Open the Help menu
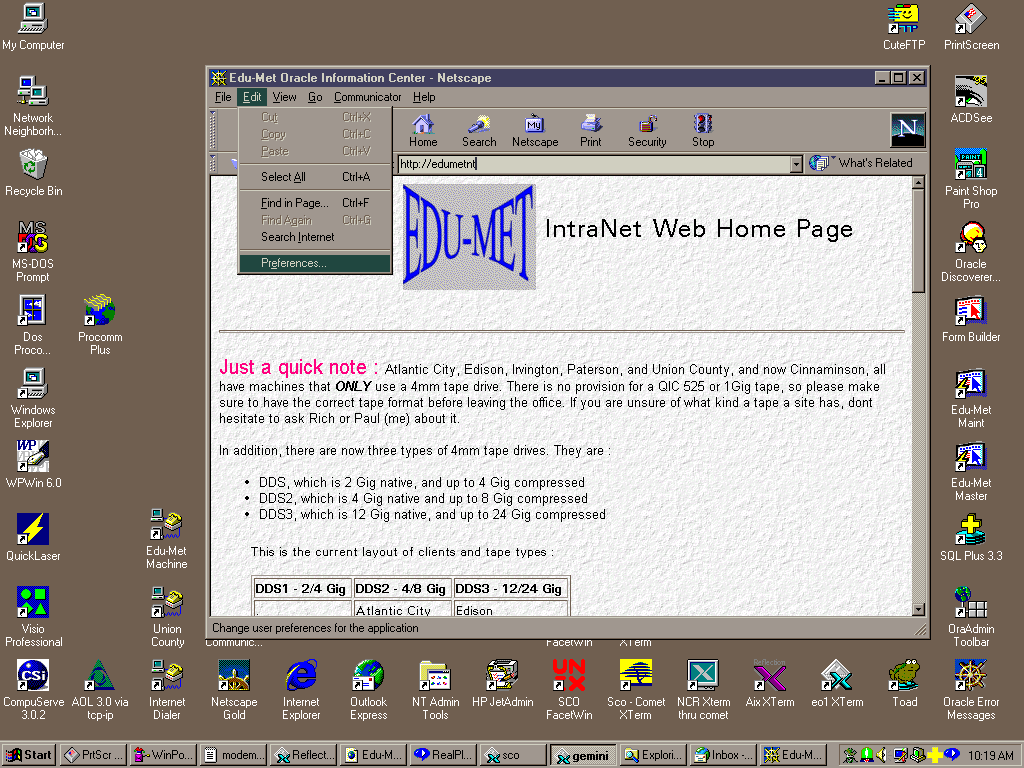1024x768 pixels. (424, 97)
